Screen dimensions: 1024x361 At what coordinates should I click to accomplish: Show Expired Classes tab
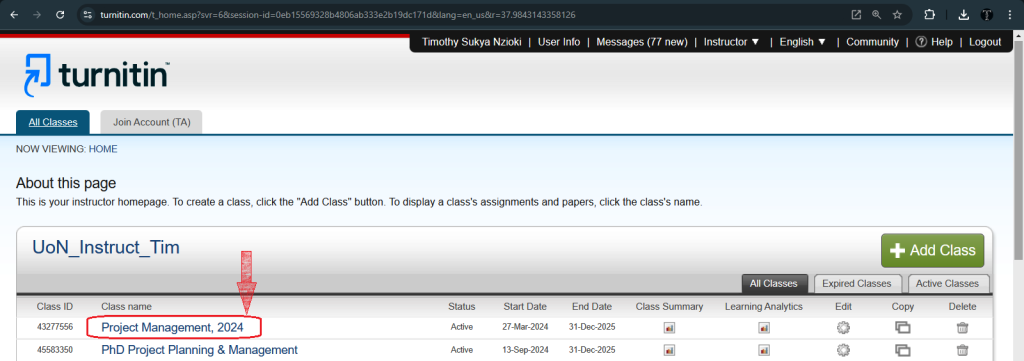[857, 283]
